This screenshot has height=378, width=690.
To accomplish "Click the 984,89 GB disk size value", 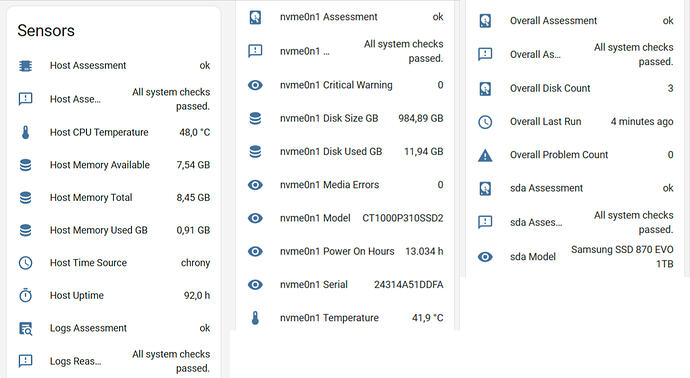I will 421,118.
